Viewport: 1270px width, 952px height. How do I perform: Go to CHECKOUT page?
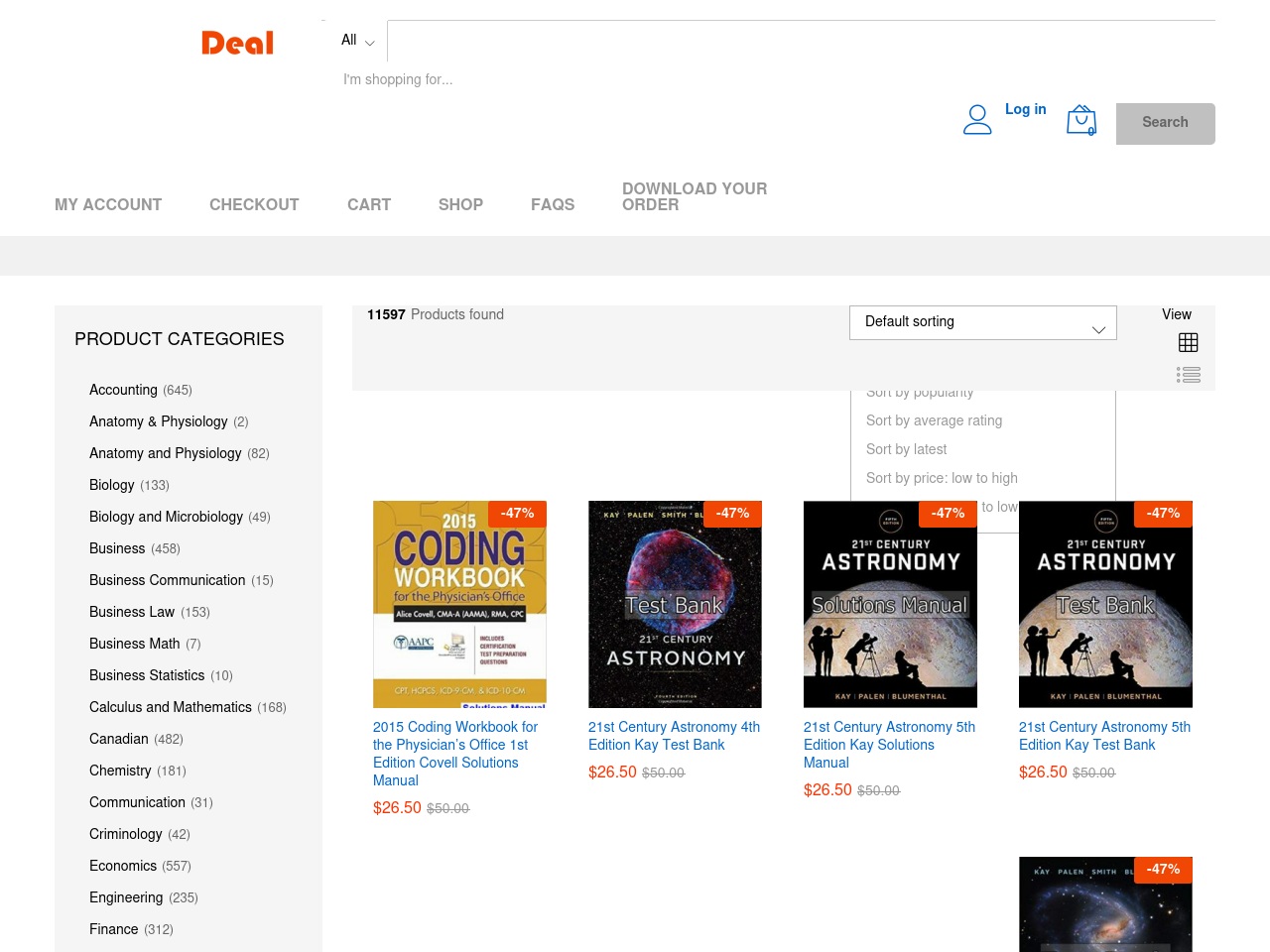(254, 204)
